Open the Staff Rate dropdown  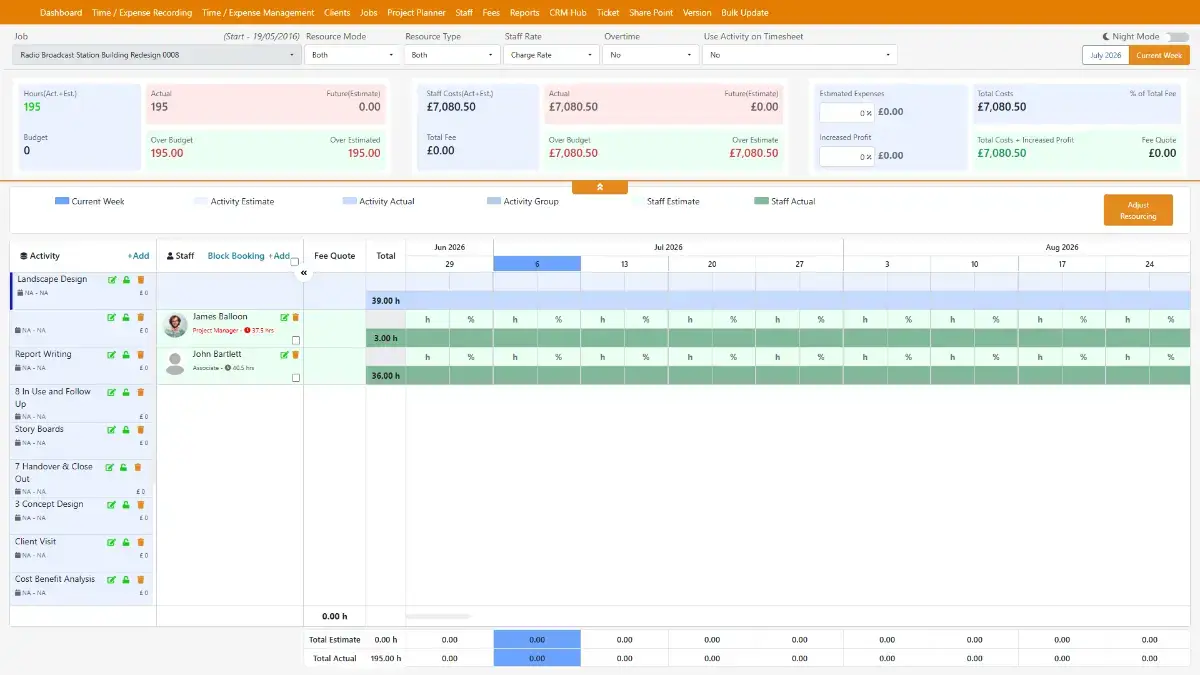[x=549, y=55]
